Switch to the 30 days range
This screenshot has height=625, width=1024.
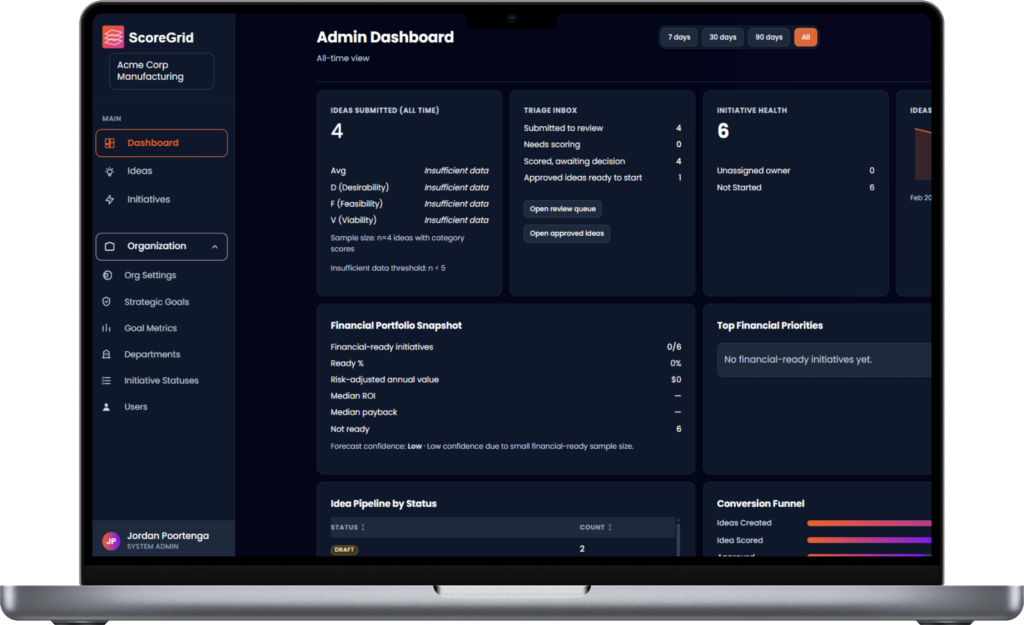coord(722,37)
